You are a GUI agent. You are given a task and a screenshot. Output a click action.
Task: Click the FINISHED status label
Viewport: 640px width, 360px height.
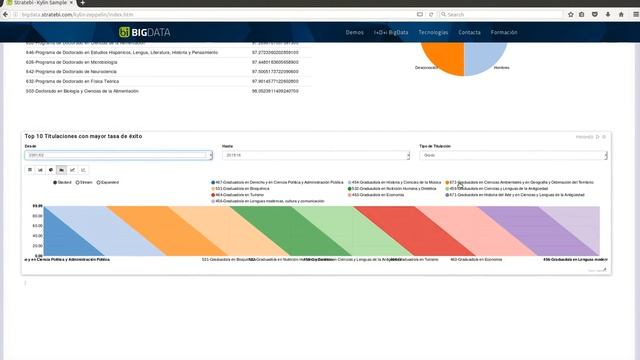point(584,137)
